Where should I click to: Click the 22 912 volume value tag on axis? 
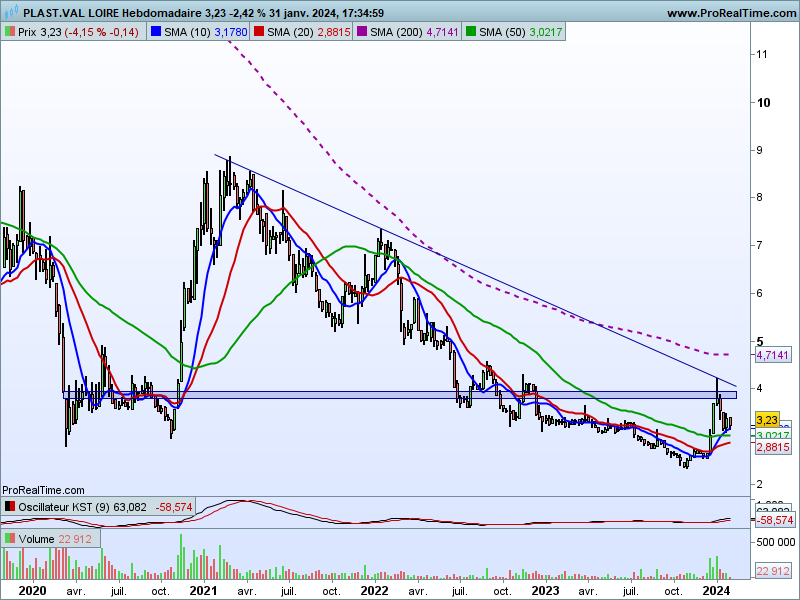click(x=773, y=571)
